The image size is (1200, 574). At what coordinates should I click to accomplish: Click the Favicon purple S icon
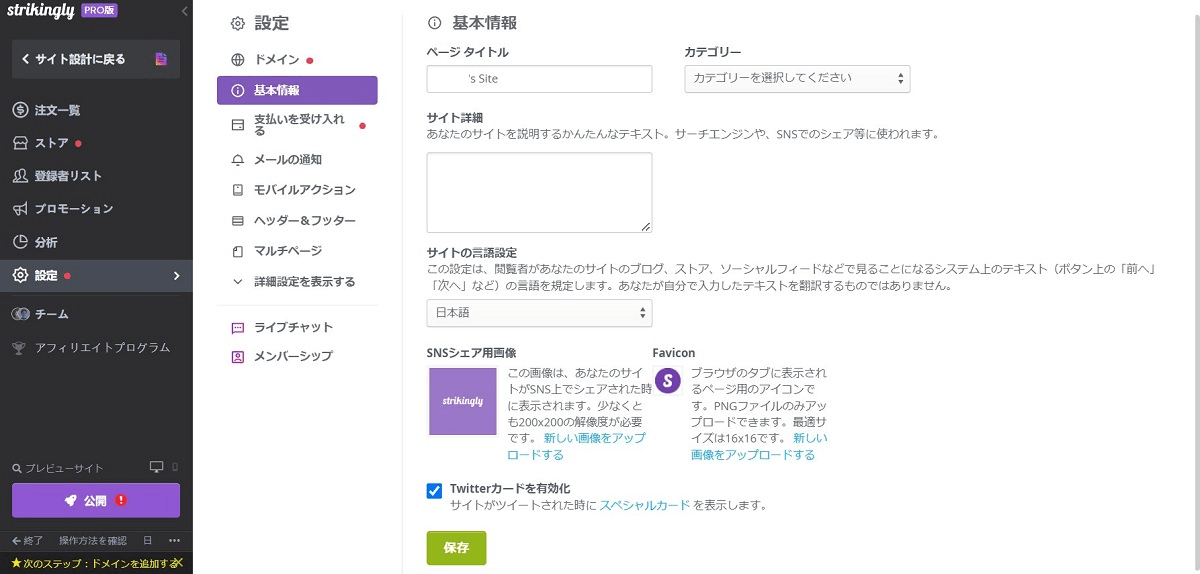click(667, 381)
